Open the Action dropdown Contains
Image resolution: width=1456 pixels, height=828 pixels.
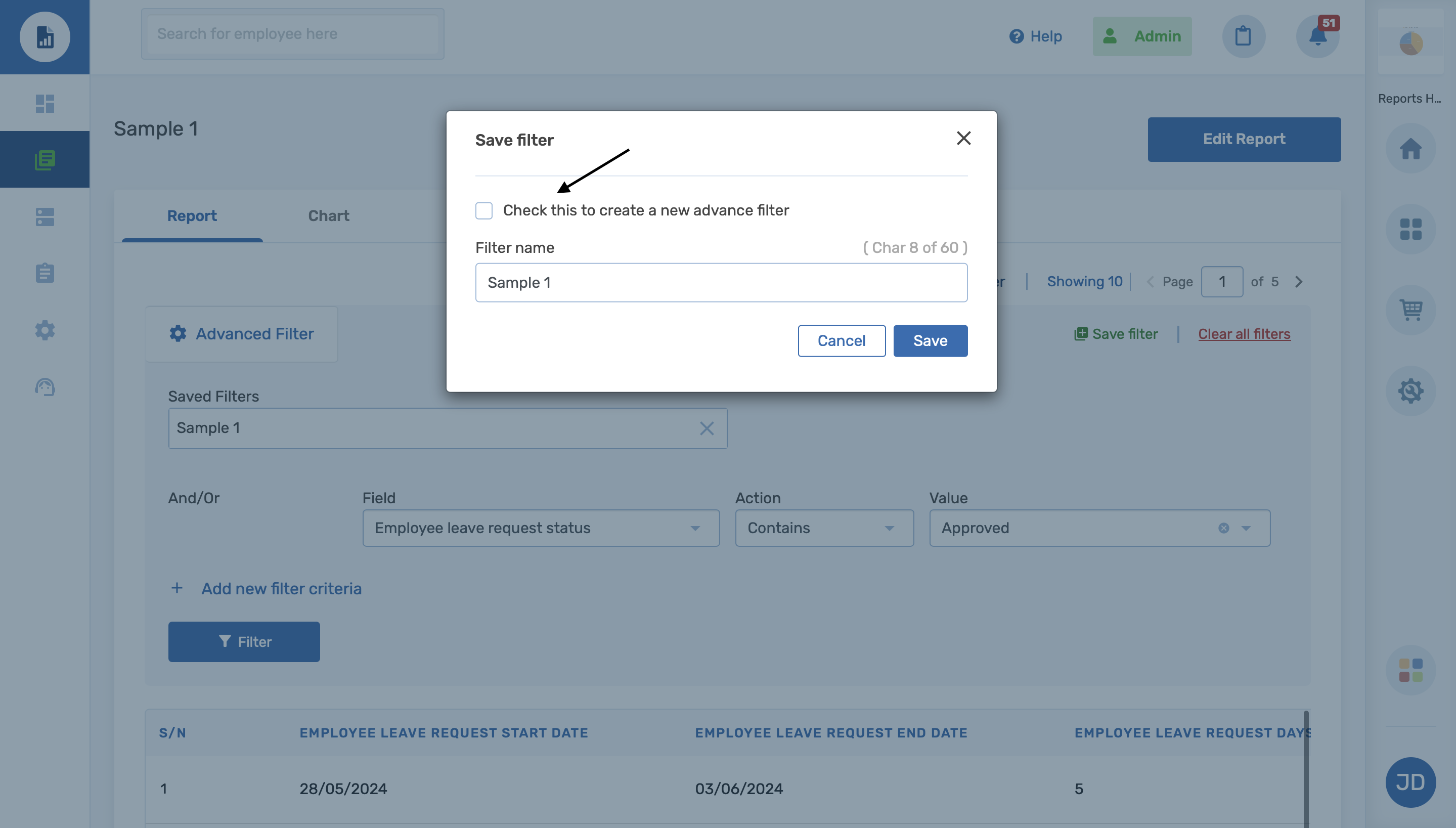click(824, 528)
